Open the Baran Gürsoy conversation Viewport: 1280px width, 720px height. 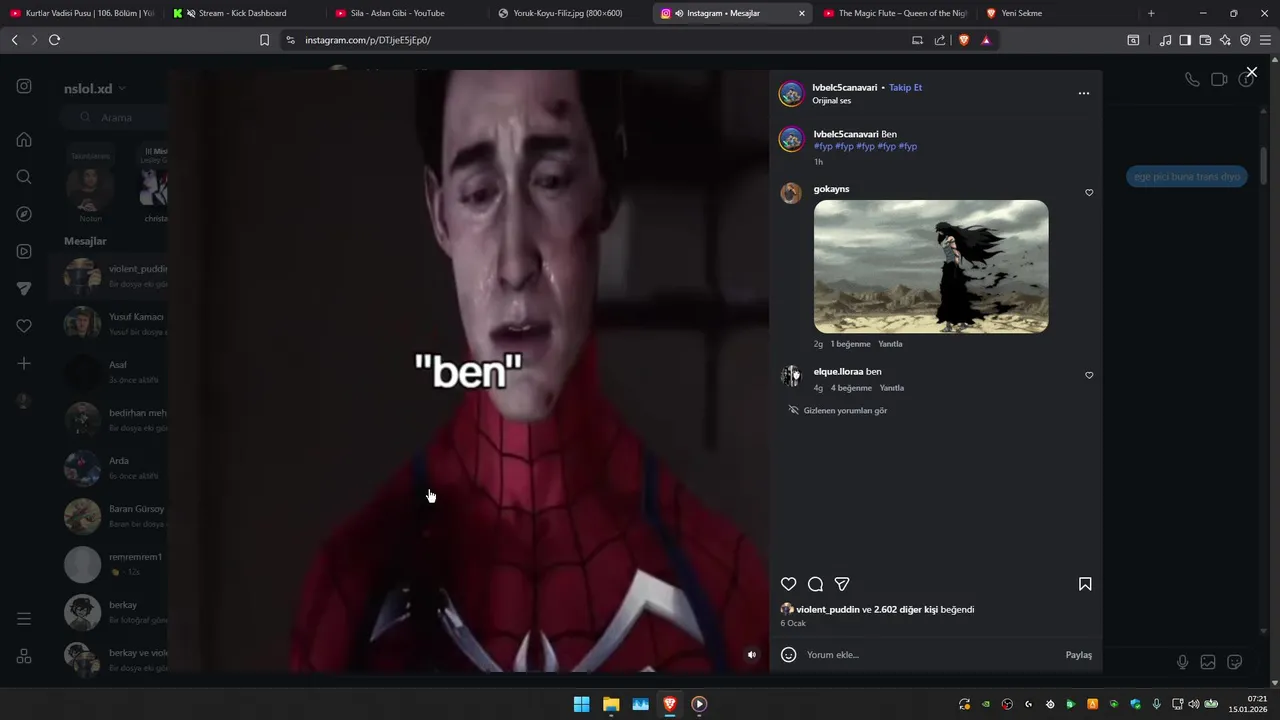coord(110,516)
